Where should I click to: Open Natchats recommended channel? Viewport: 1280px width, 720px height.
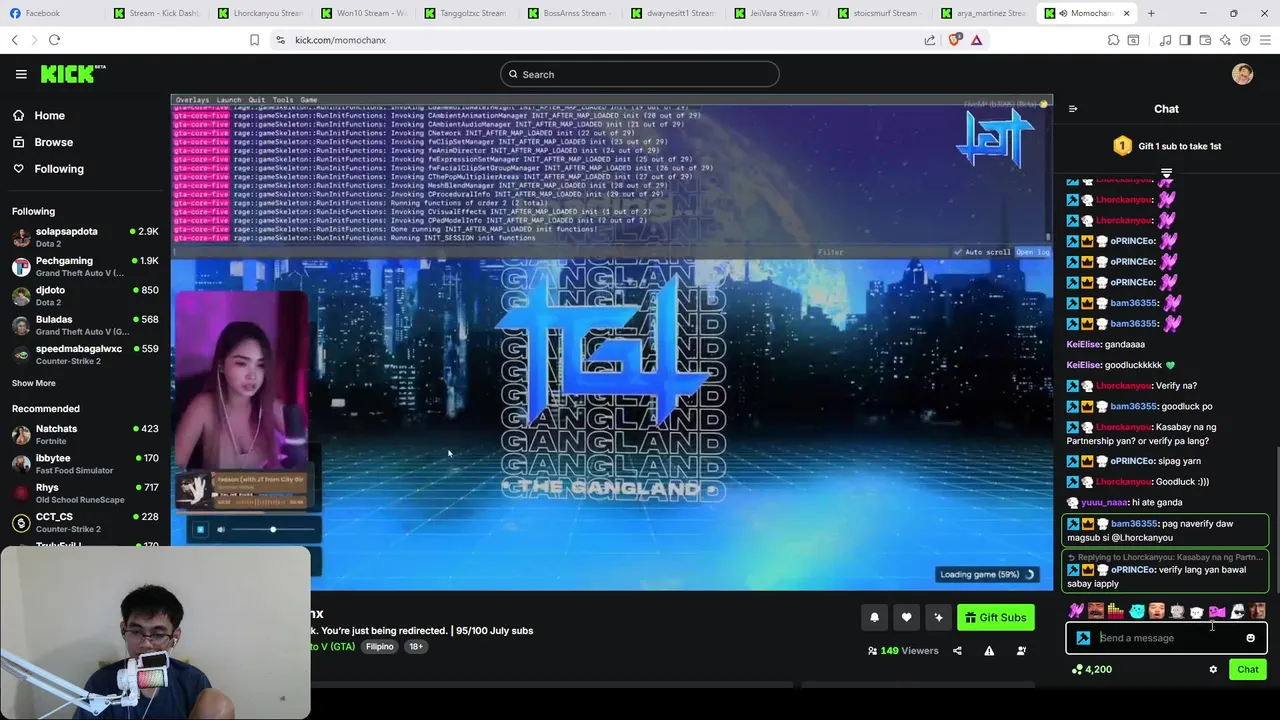(x=85, y=434)
